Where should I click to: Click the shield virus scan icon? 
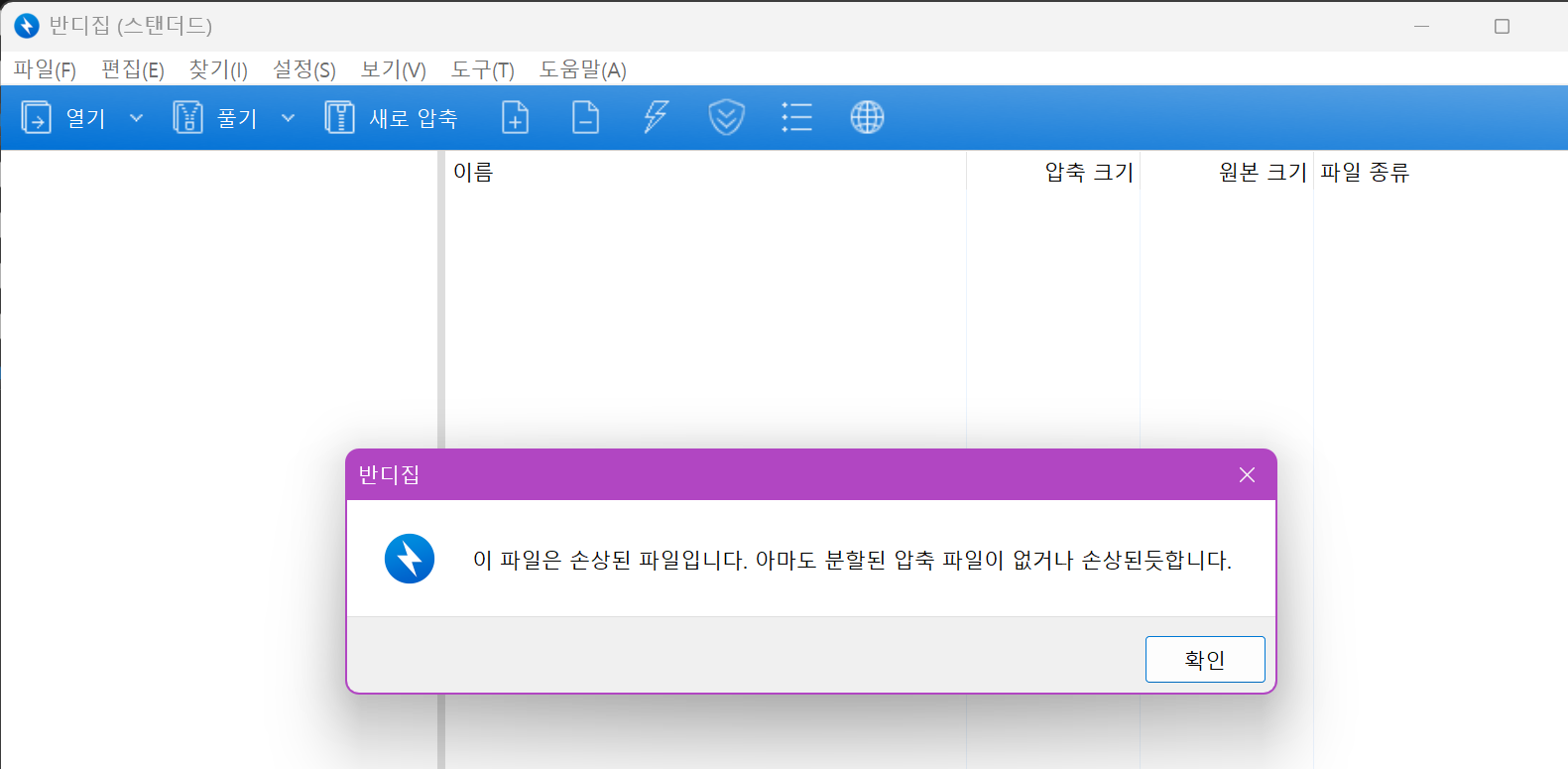pos(727,118)
